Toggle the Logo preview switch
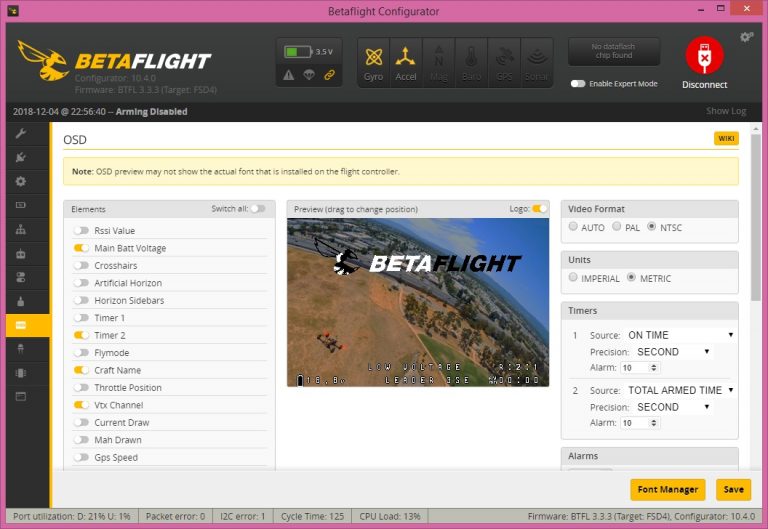Viewport: 768px width, 529px height. coord(540,209)
